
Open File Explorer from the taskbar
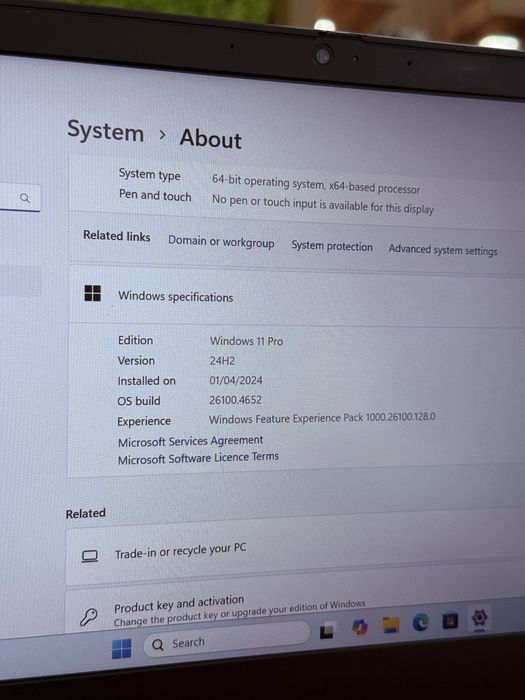(x=391, y=624)
